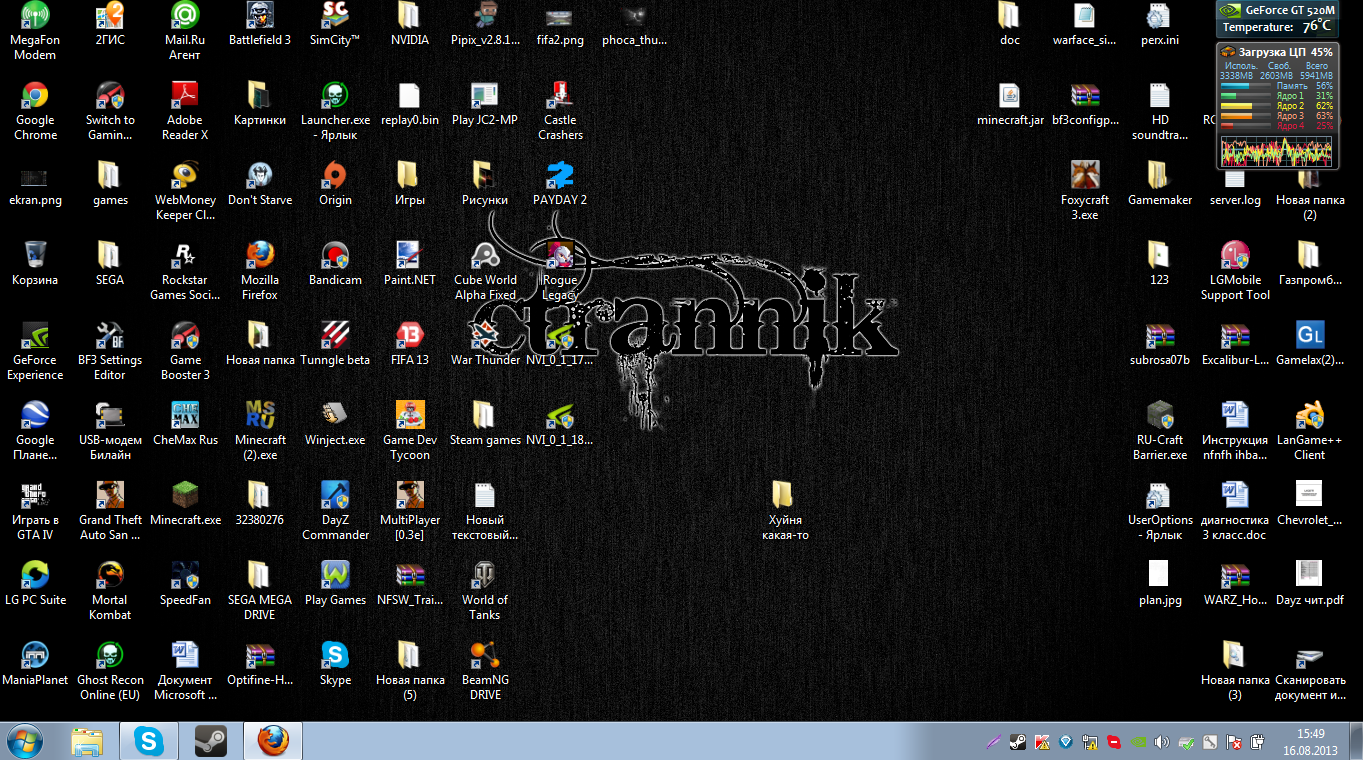Launch Skype from desktop icon

[x=335, y=664]
